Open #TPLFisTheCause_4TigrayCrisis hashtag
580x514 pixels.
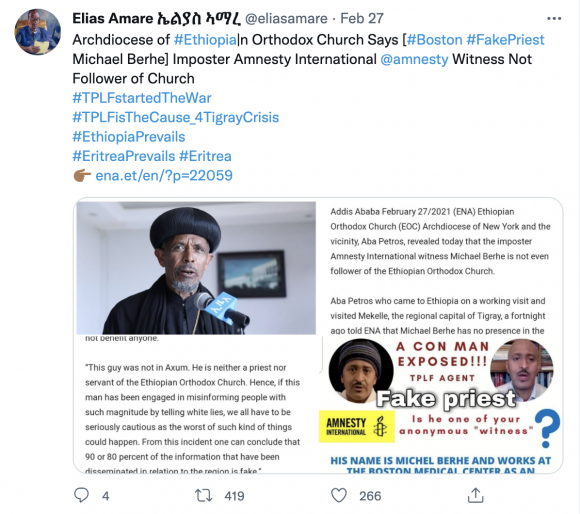(176, 118)
